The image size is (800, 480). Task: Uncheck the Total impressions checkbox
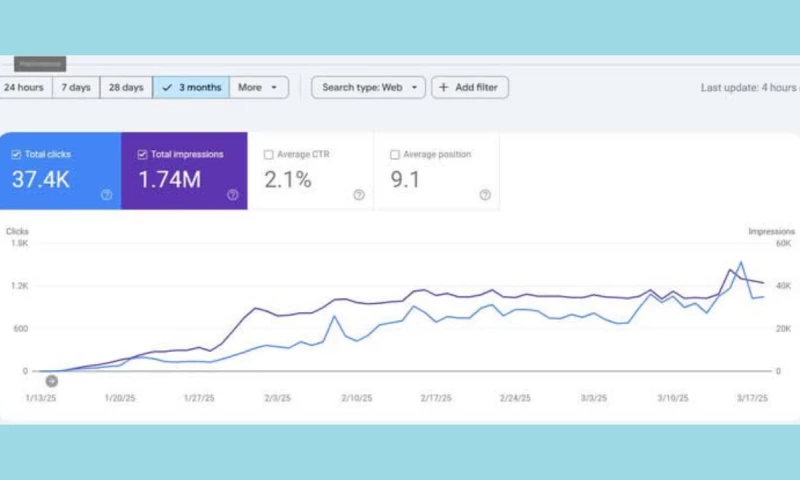[x=142, y=155]
